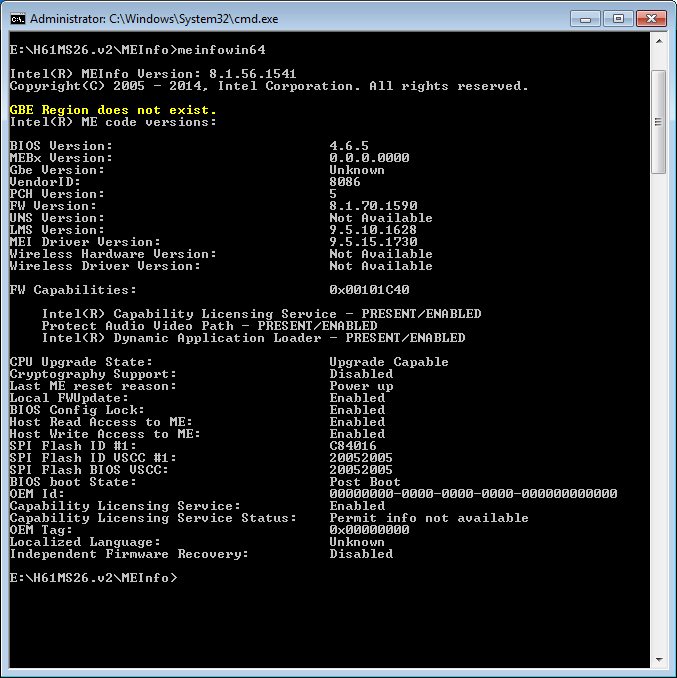
Task: Click the MEInfo version '8.1.56.1541'
Action: (x=252, y=74)
